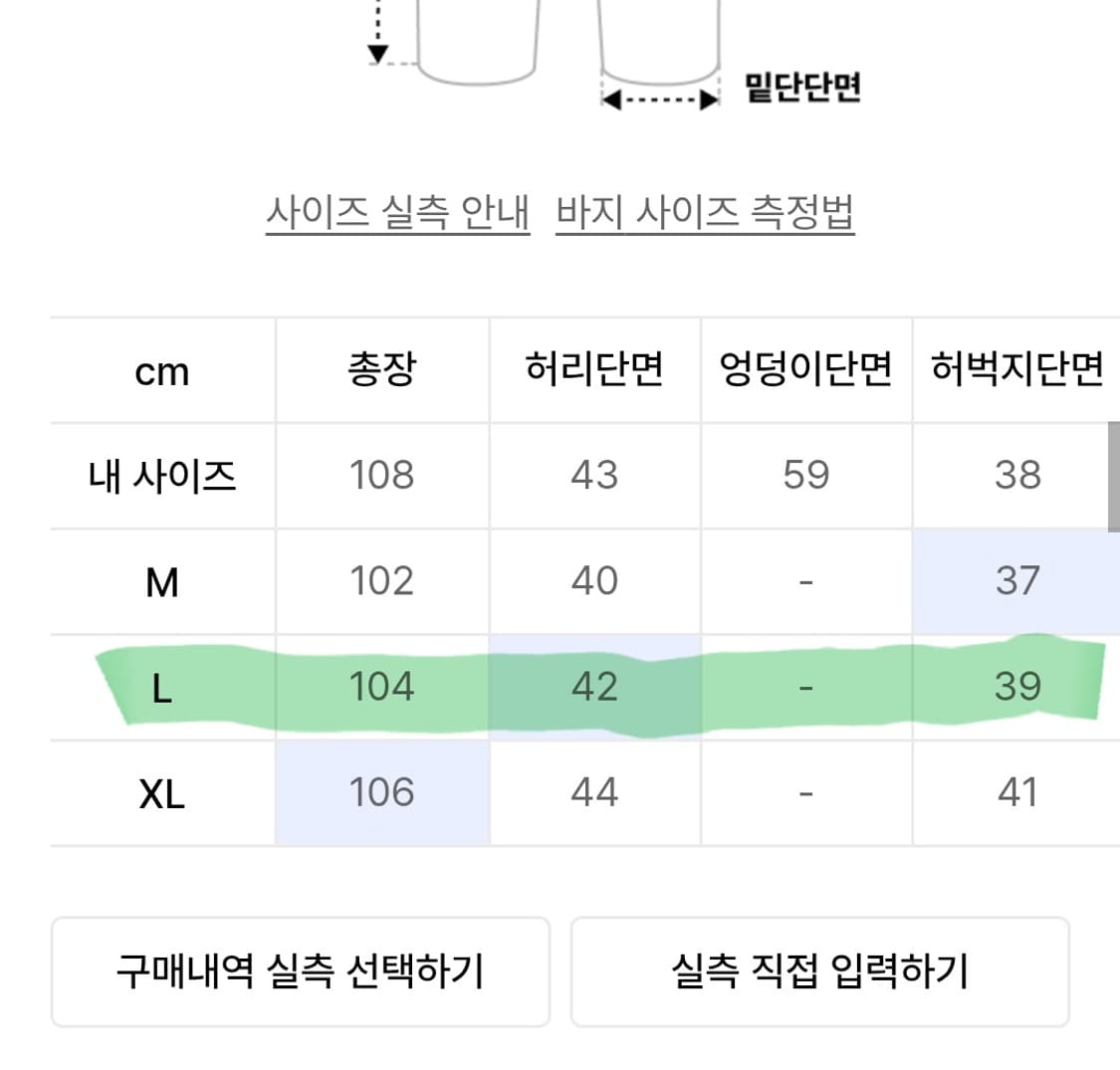Click the 108 value under 총장
This screenshot has height=1070, width=1120.
[381, 475]
